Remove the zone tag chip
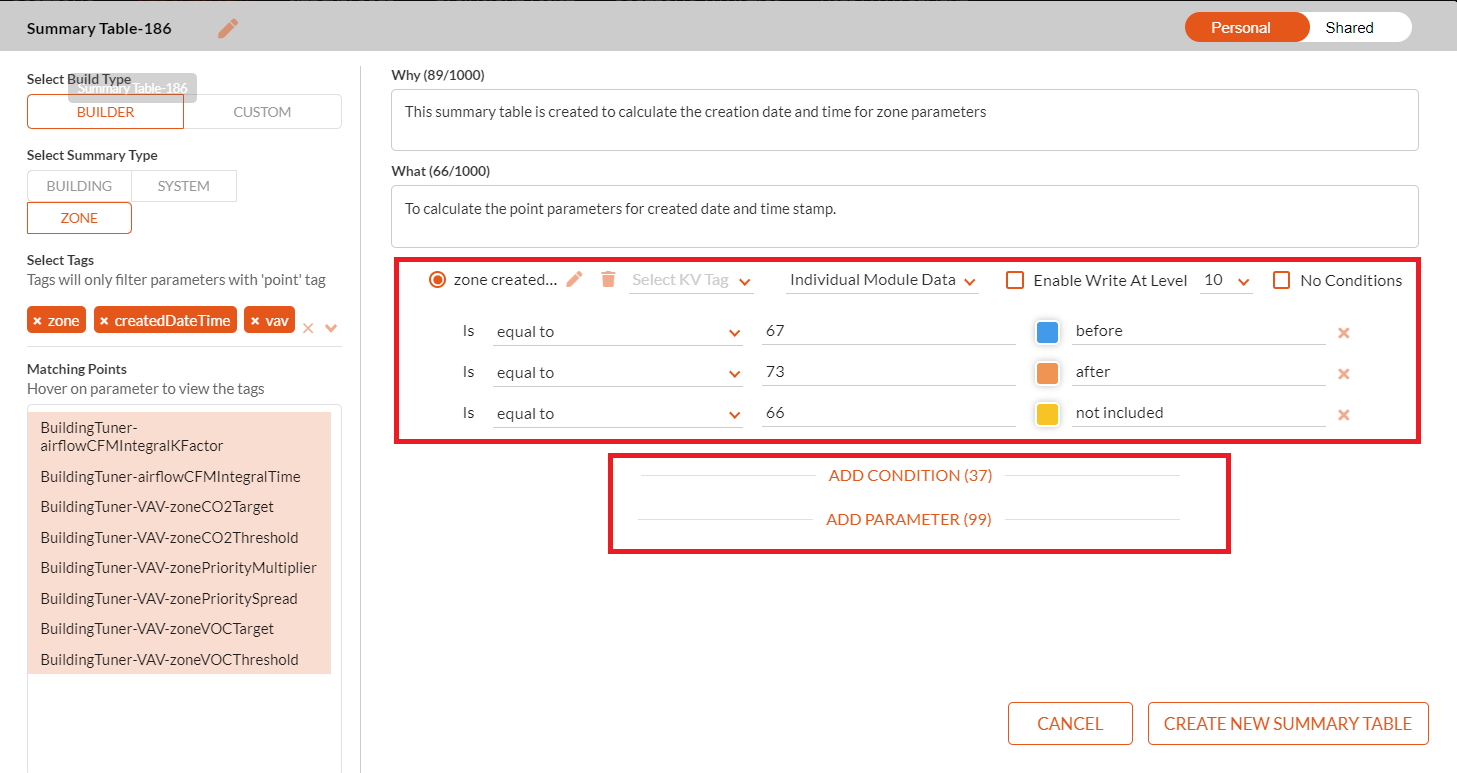This screenshot has width=1457, height=773. [37, 321]
